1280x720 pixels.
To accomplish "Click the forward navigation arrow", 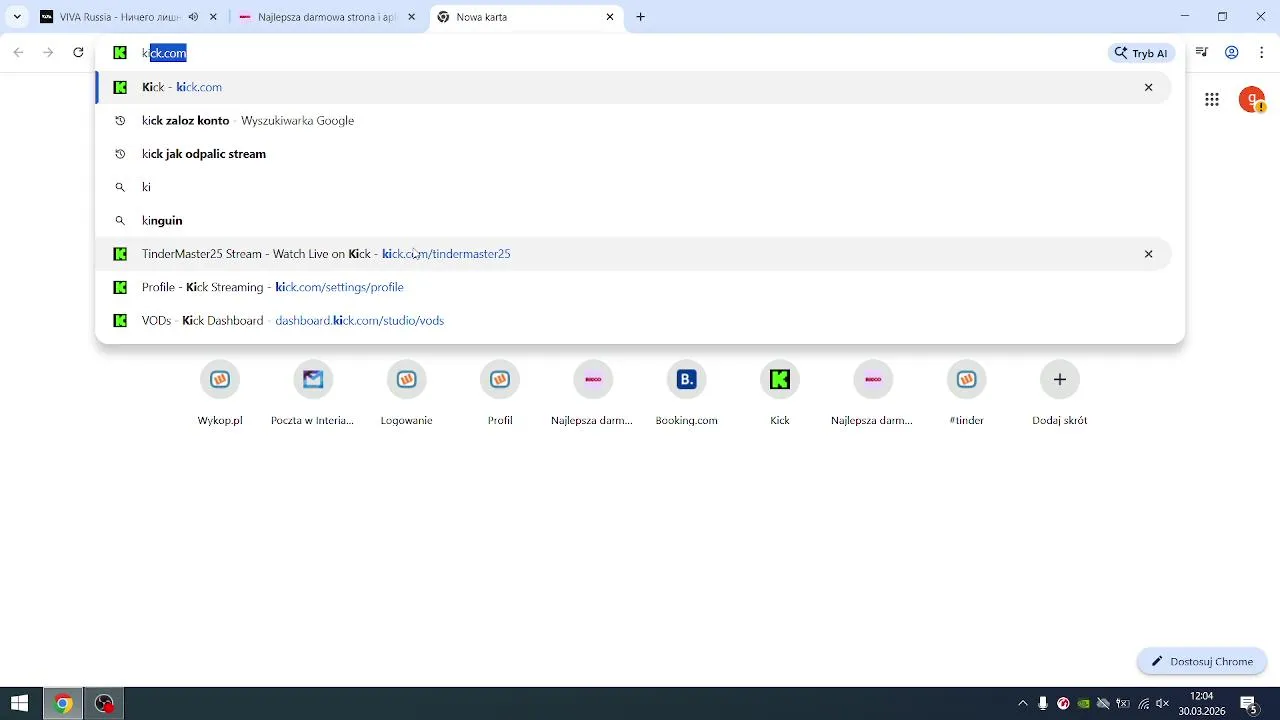I will pos(48,53).
